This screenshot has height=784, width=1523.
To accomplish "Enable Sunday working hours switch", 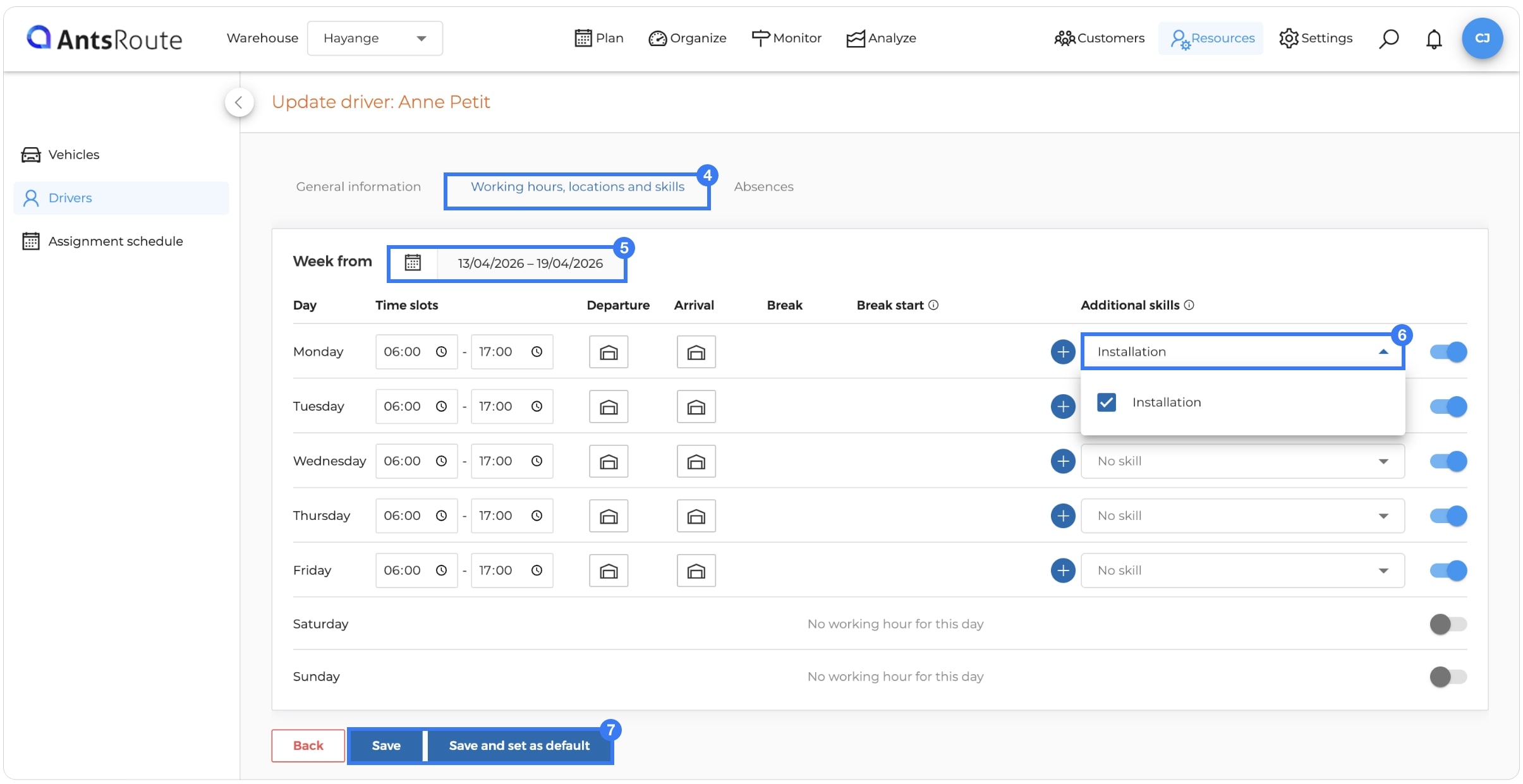I will 1448,677.
